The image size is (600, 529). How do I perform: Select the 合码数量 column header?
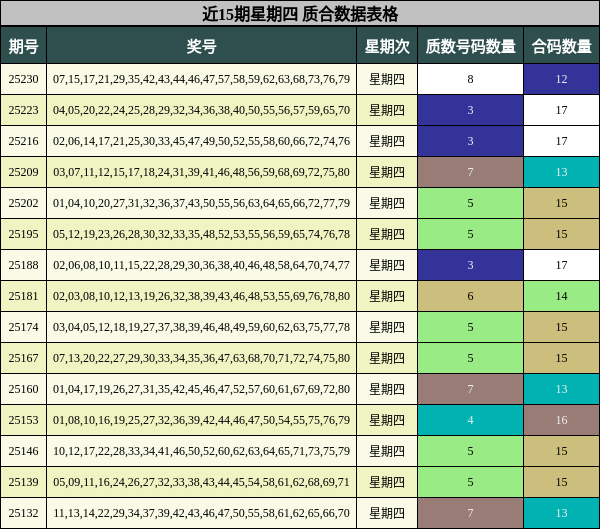[561, 47]
